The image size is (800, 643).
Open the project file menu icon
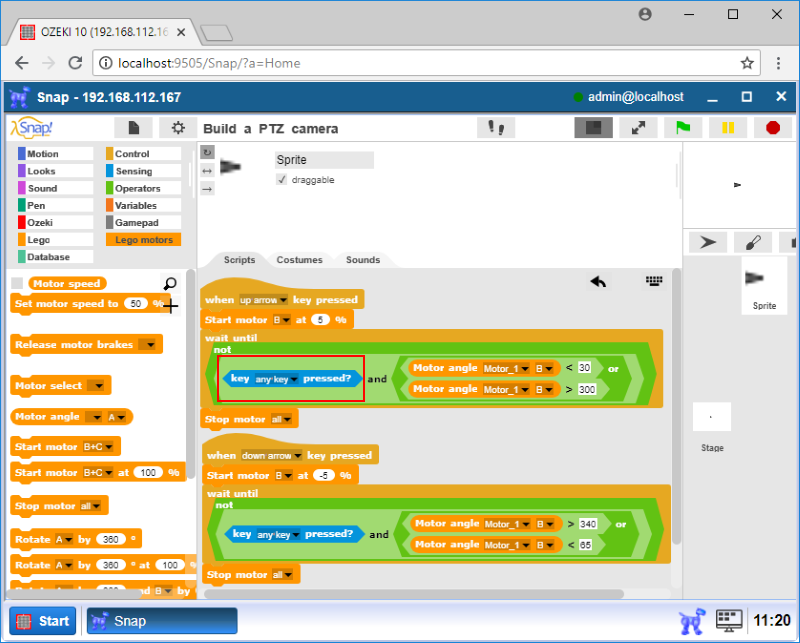pyautogui.click(x=133, y=128)
